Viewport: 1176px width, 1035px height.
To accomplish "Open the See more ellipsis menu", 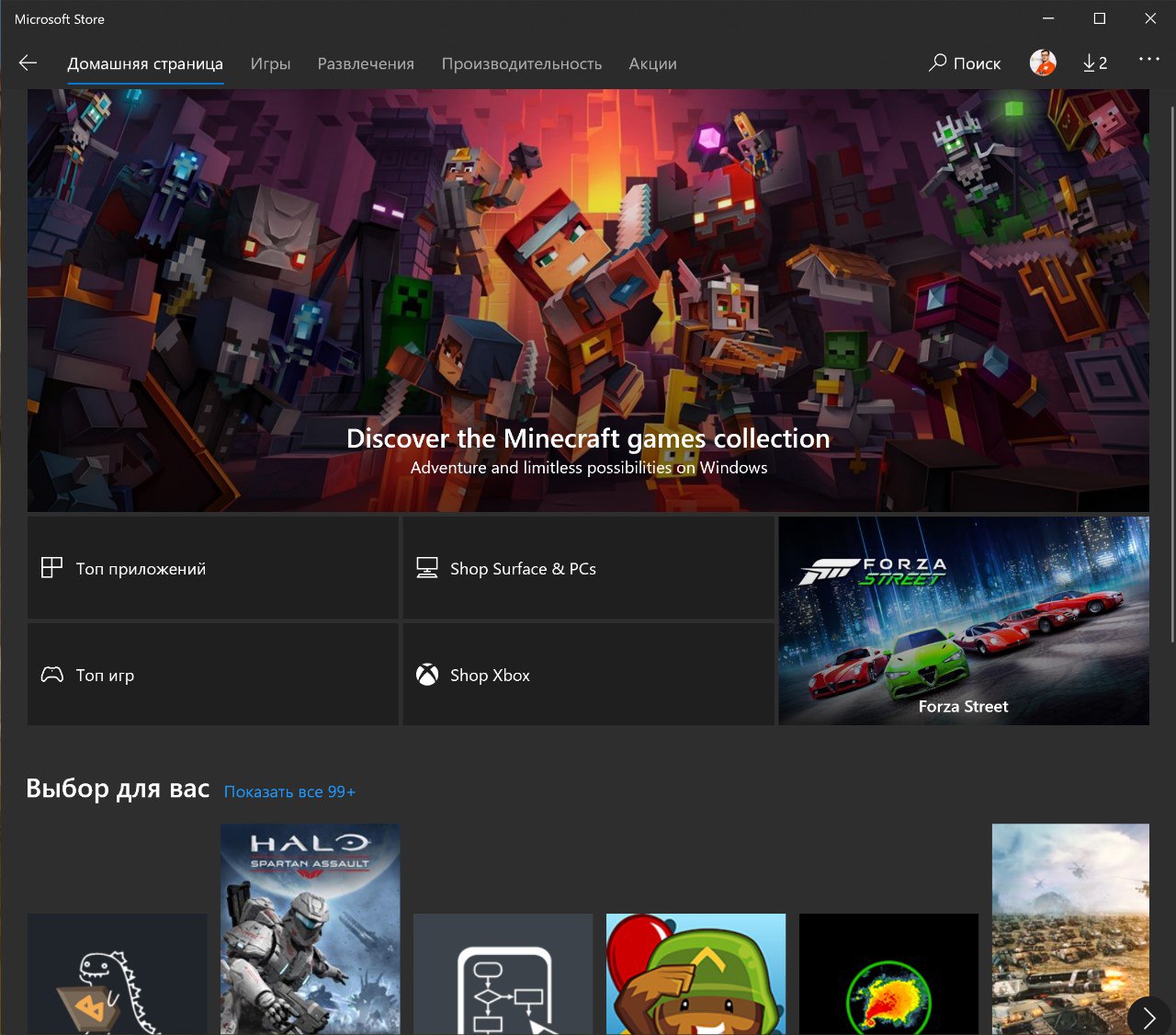I will click(1148, 59).
